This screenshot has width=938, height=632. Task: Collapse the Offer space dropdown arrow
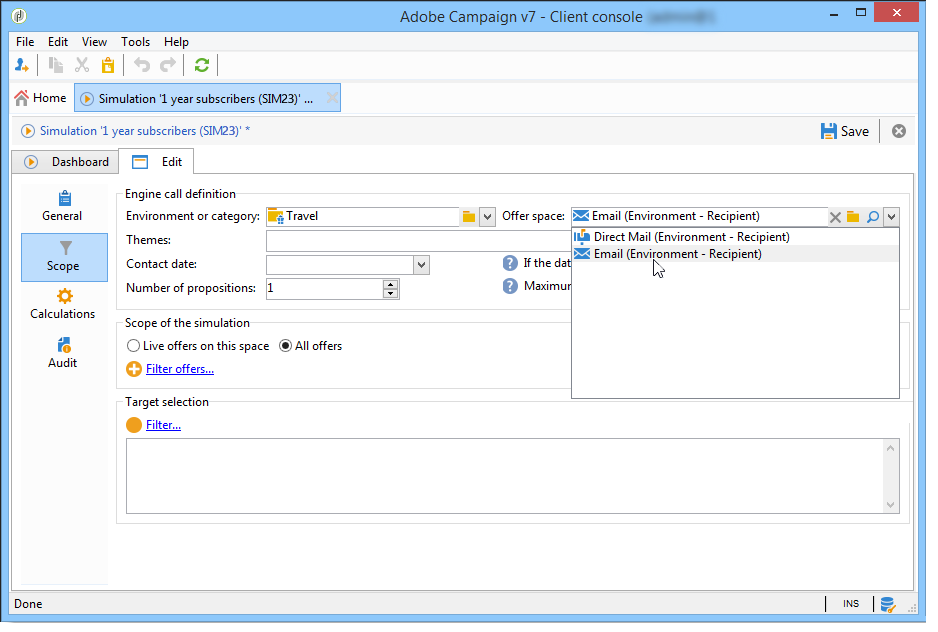891,218
